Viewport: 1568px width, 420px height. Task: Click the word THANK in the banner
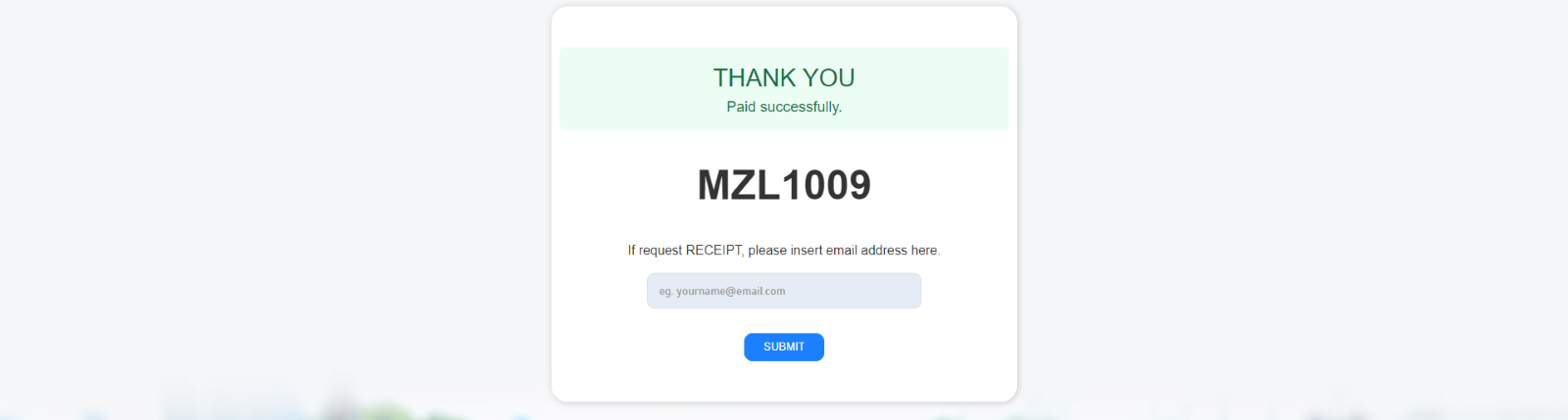coord(754,77)
